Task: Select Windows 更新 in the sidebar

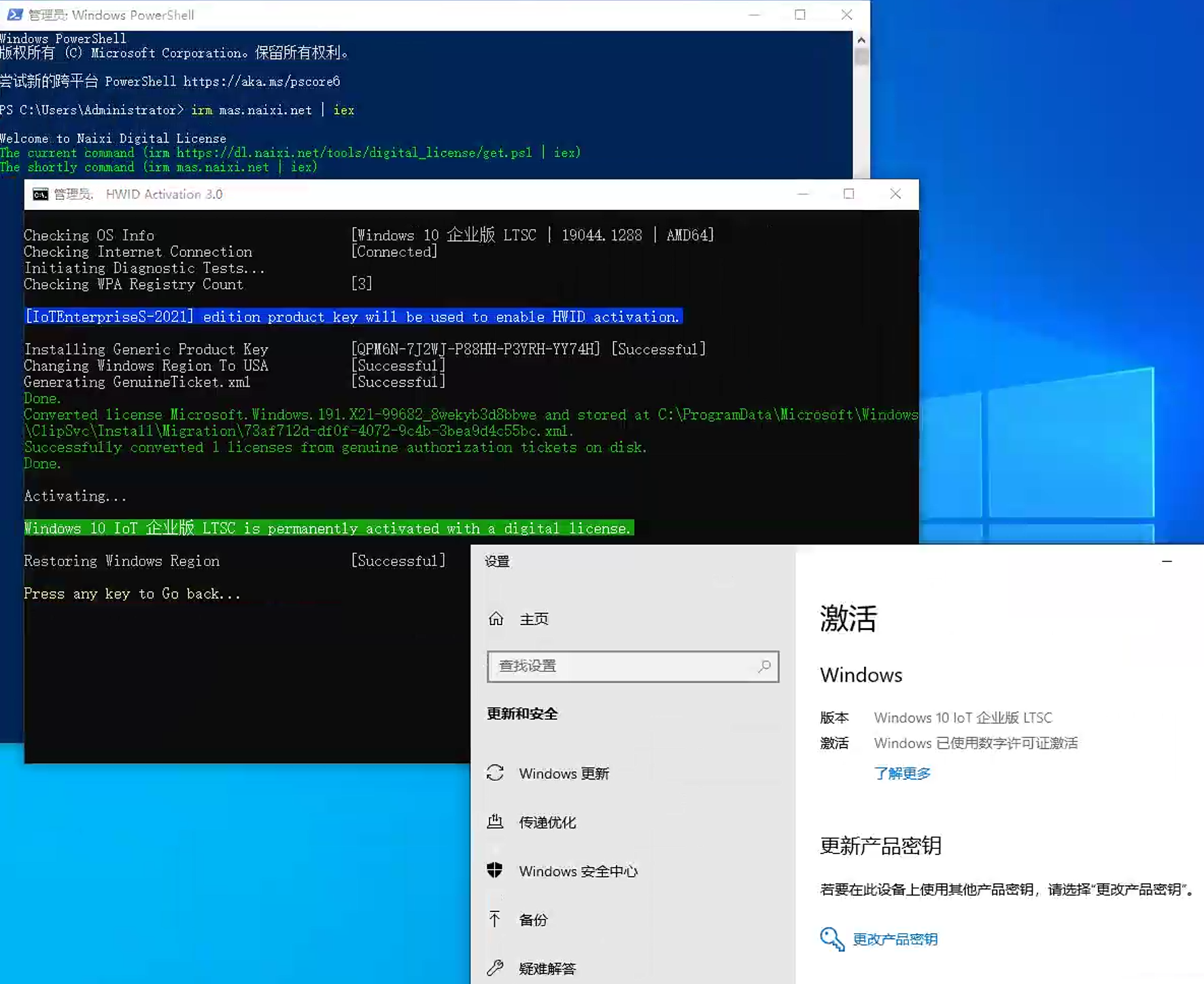Action: tap(564, 773)
